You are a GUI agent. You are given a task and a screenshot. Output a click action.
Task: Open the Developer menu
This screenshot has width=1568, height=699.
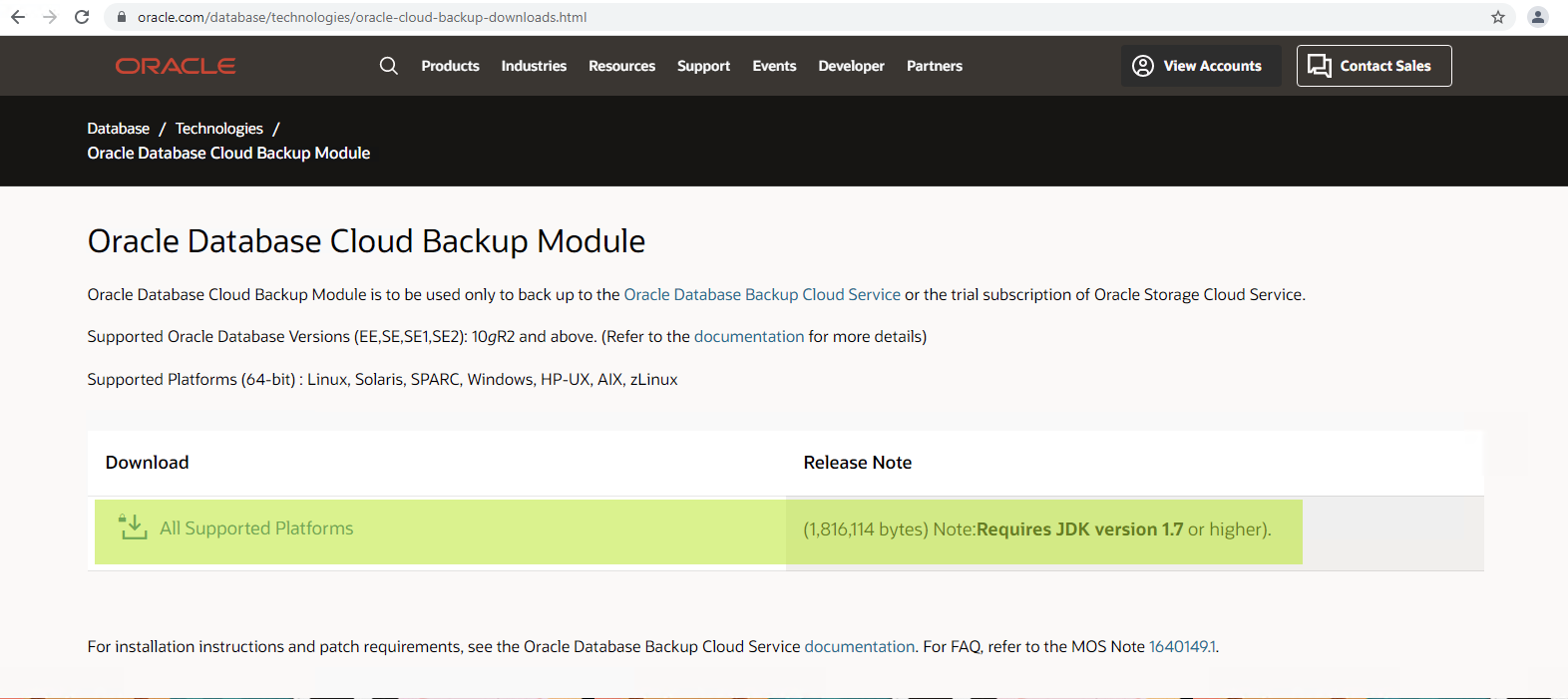851,66
